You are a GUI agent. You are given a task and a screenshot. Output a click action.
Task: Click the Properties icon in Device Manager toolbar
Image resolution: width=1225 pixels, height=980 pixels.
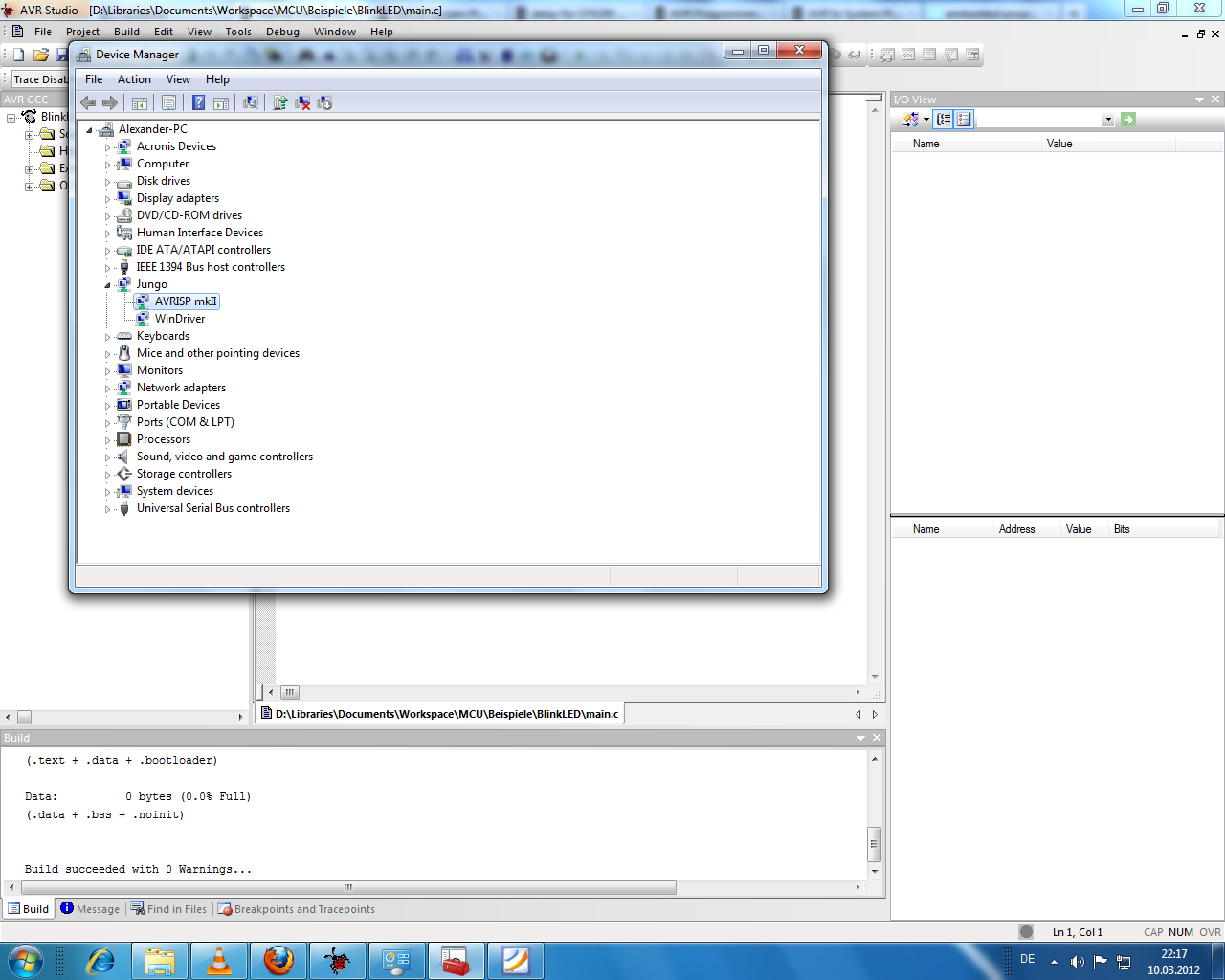[168, 102]
